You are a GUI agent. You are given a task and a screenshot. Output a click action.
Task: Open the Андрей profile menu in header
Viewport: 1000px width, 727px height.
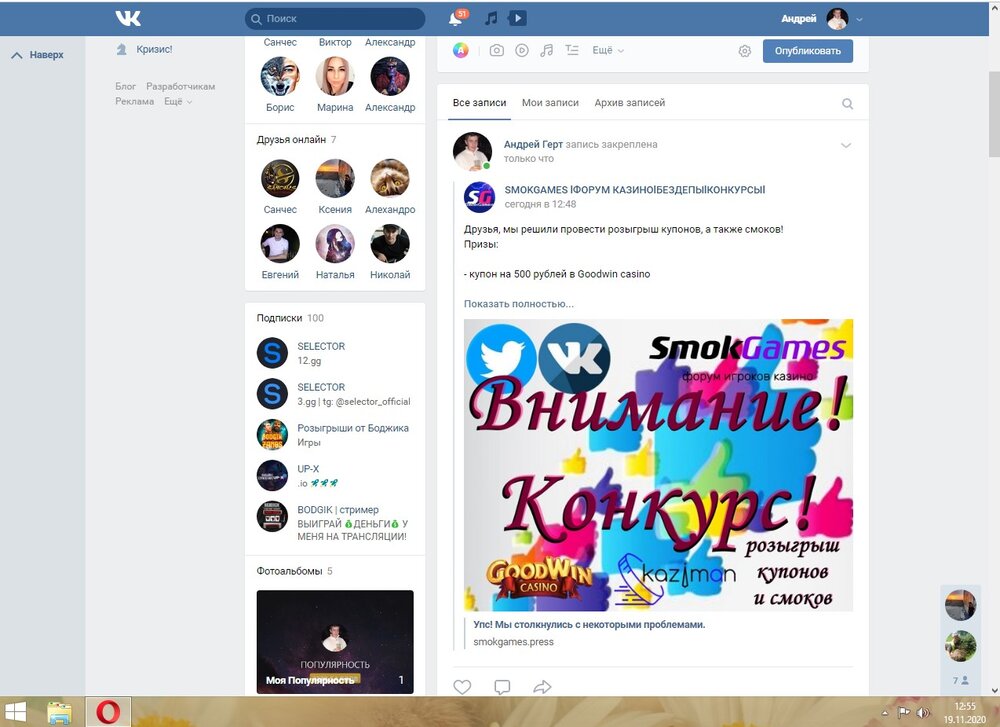pyautogui.click(x=821, y=18)
